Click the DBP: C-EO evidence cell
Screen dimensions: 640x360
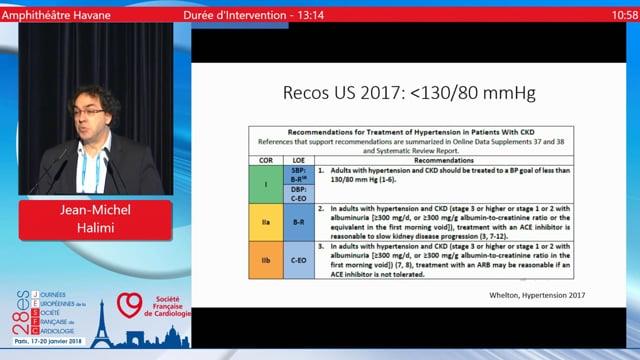(299, 194)
